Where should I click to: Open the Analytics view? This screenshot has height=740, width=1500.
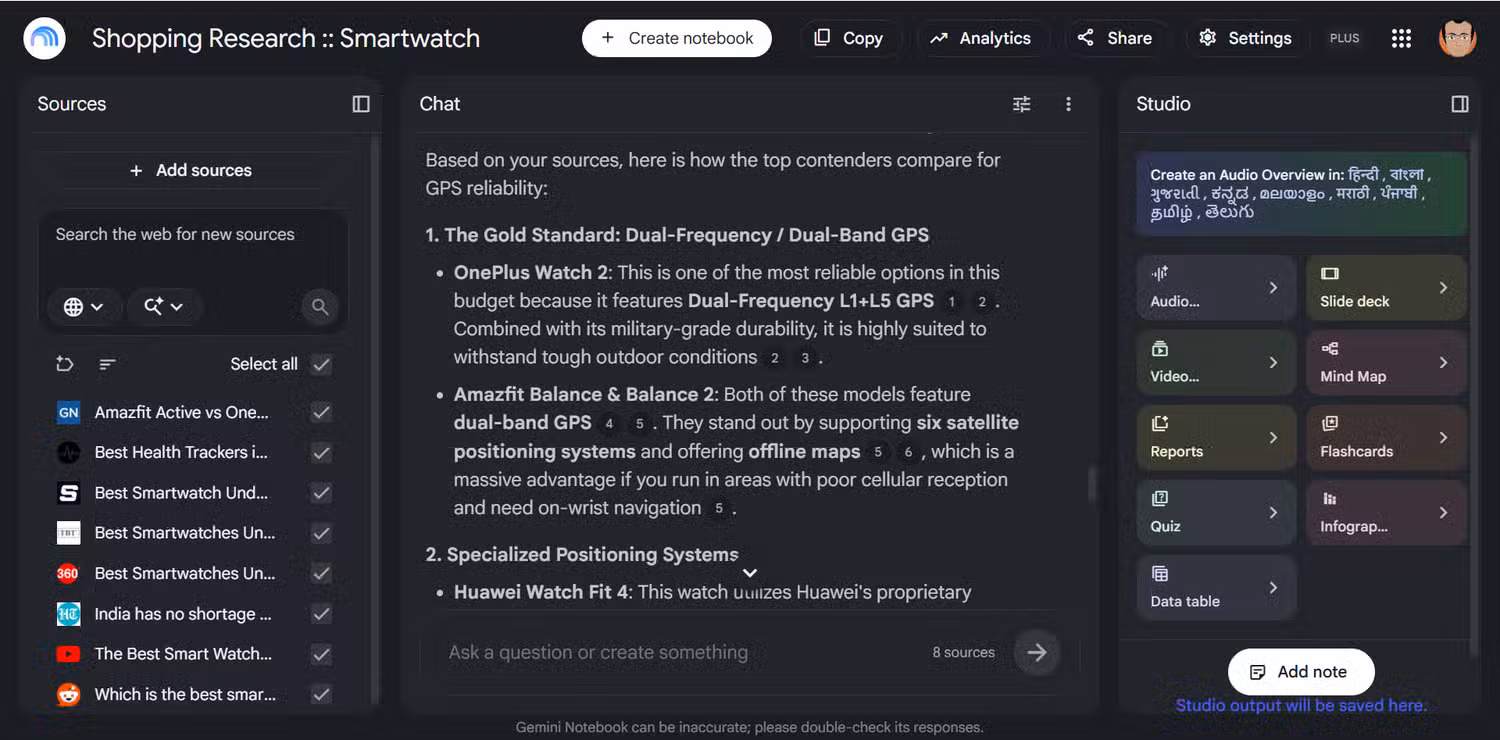point(980,38)
